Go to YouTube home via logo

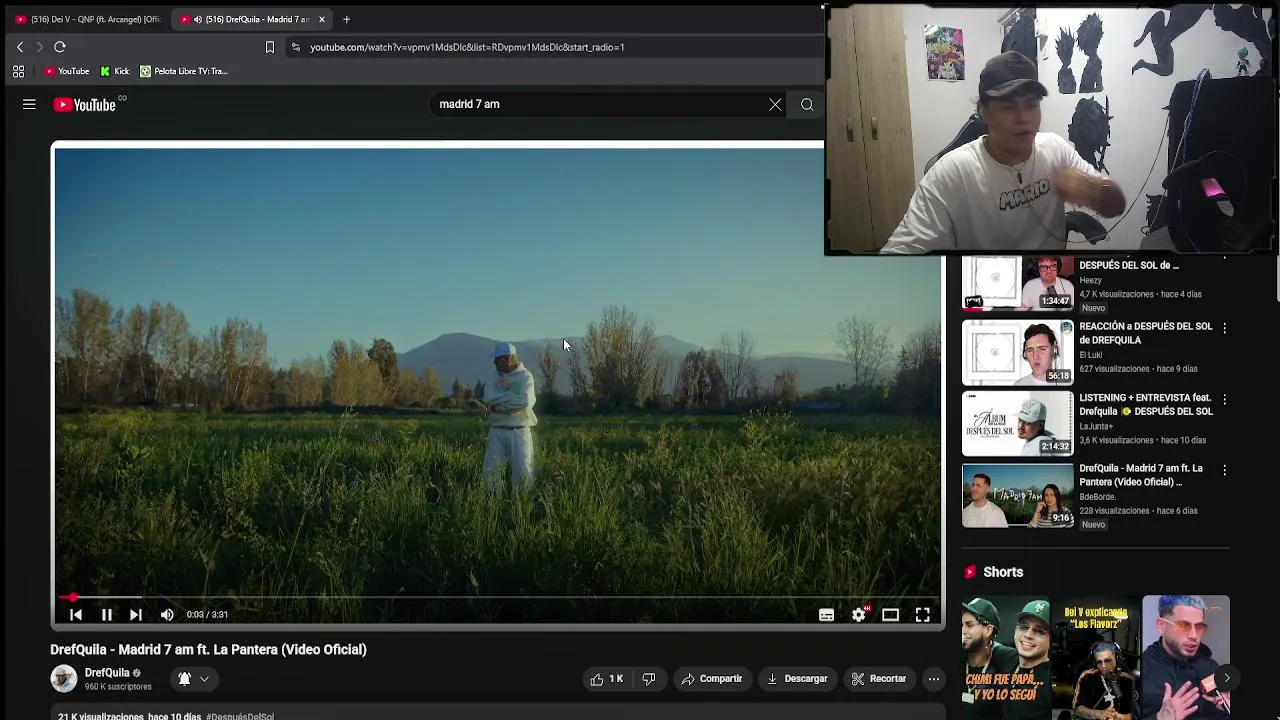pos(84,104)
